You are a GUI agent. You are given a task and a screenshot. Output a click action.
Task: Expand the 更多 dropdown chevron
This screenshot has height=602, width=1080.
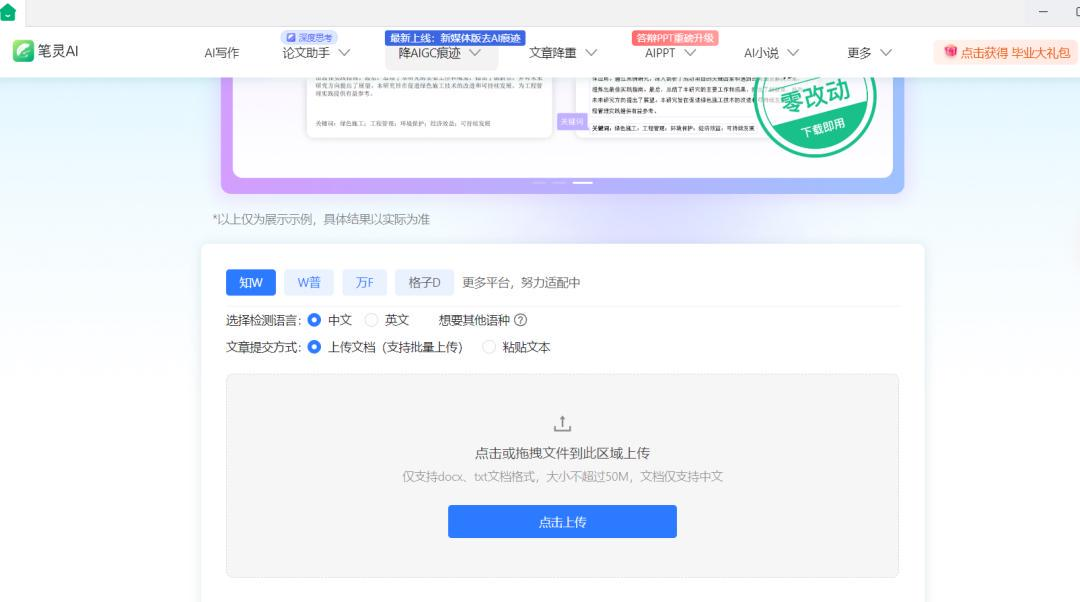point(886,53)
